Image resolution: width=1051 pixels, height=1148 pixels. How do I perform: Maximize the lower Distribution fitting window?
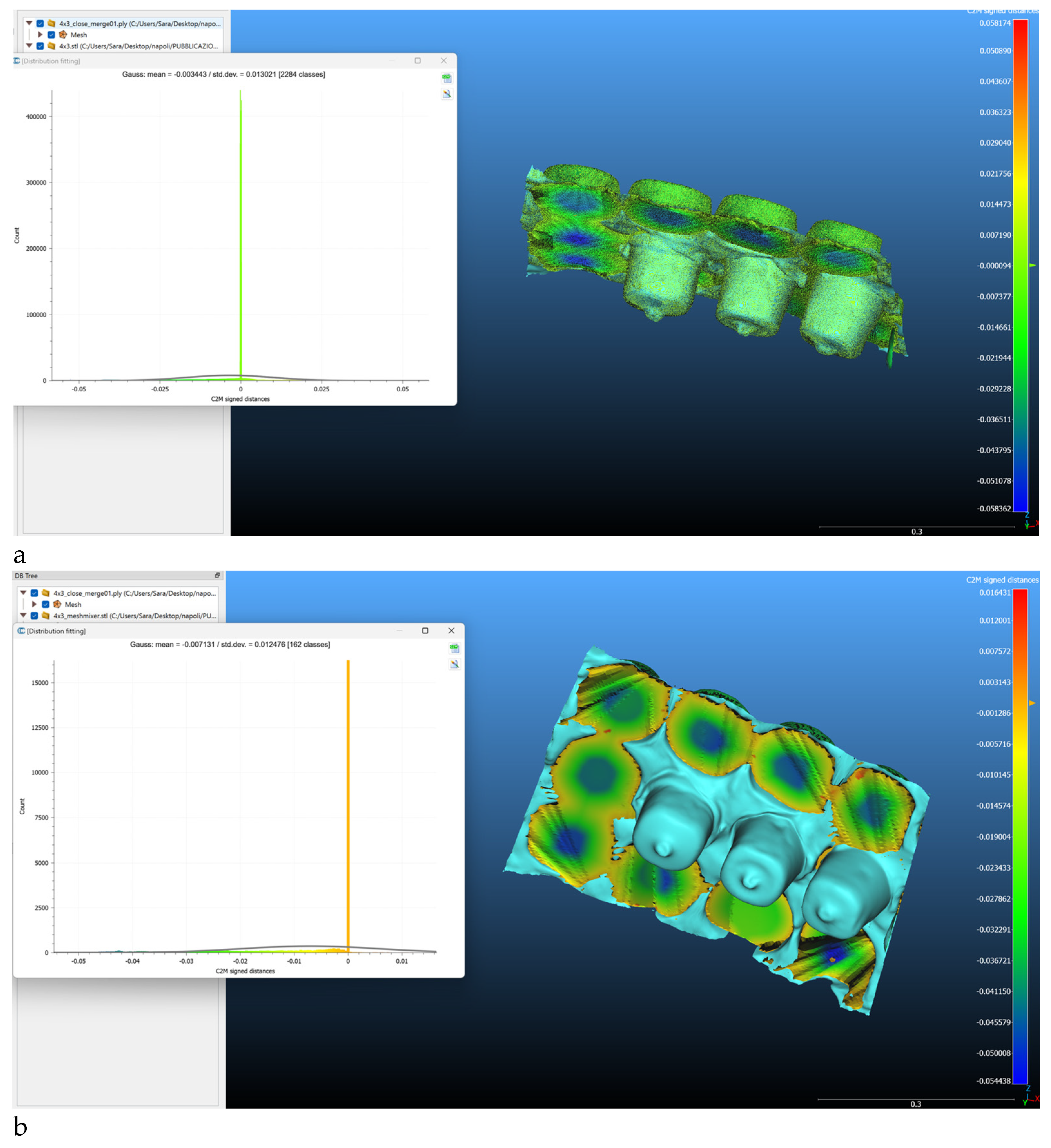425,630
